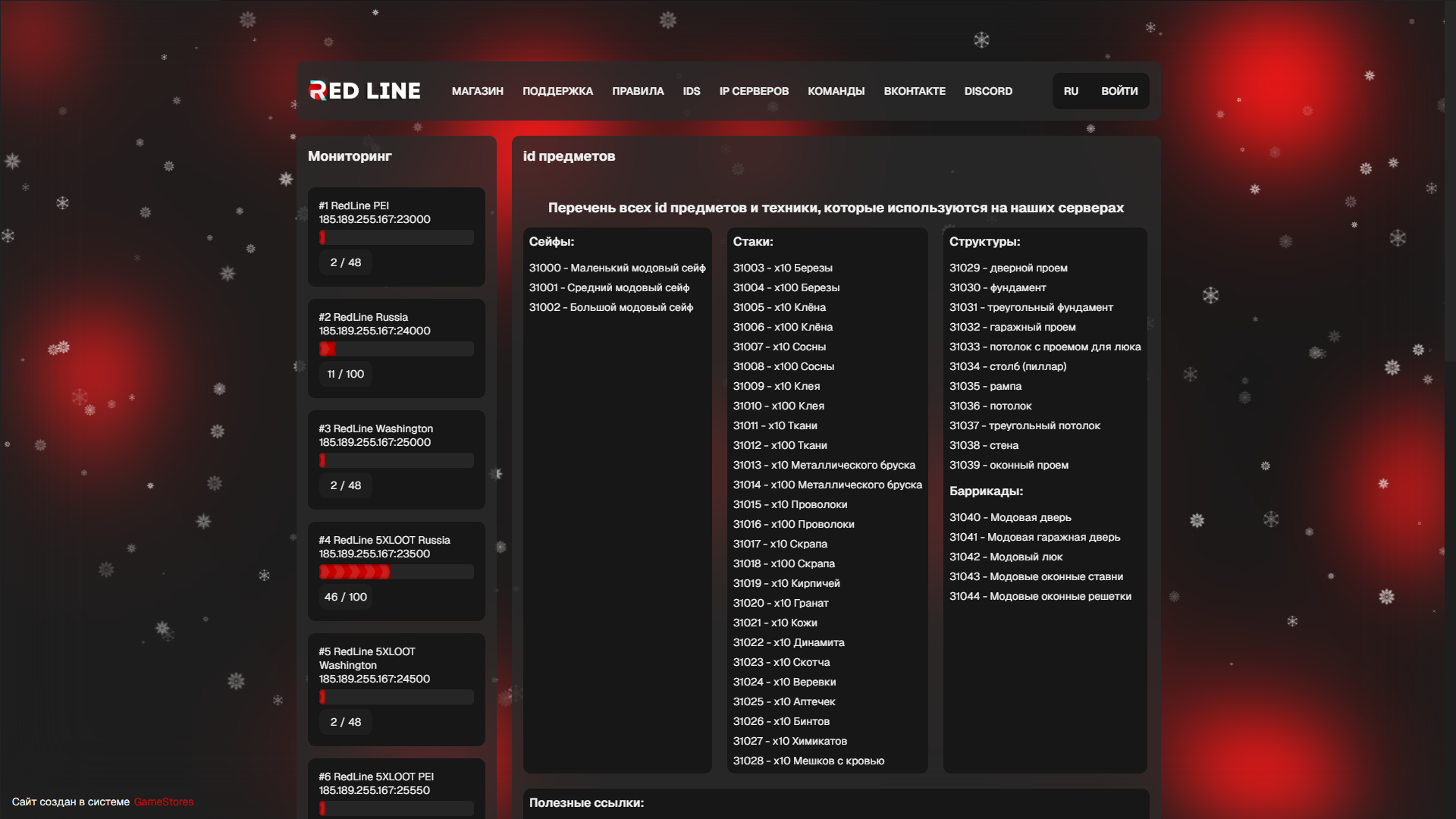This screenshot has width=1456, height=819.
Task: Click the progress bar of #4 RedLine 5XLOOT Russia
Action: click(396, 572)
